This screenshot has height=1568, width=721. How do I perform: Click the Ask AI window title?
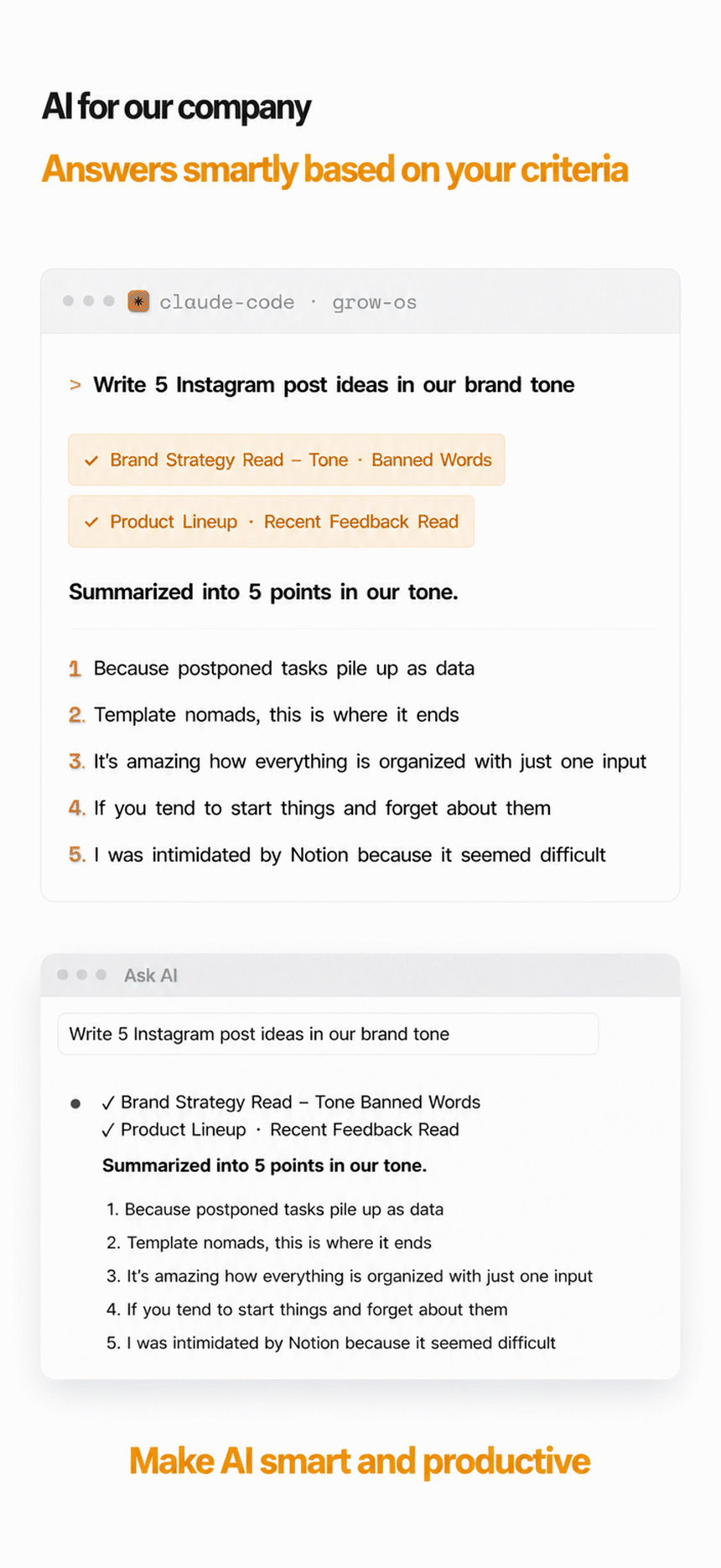(151, 975)
